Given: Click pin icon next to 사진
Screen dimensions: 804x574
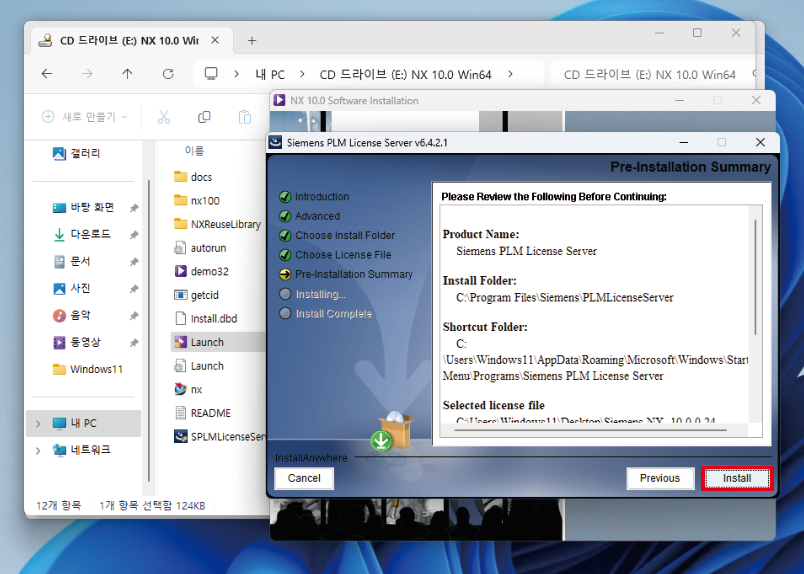Looking at the screenshot, I should pos(134,289).
